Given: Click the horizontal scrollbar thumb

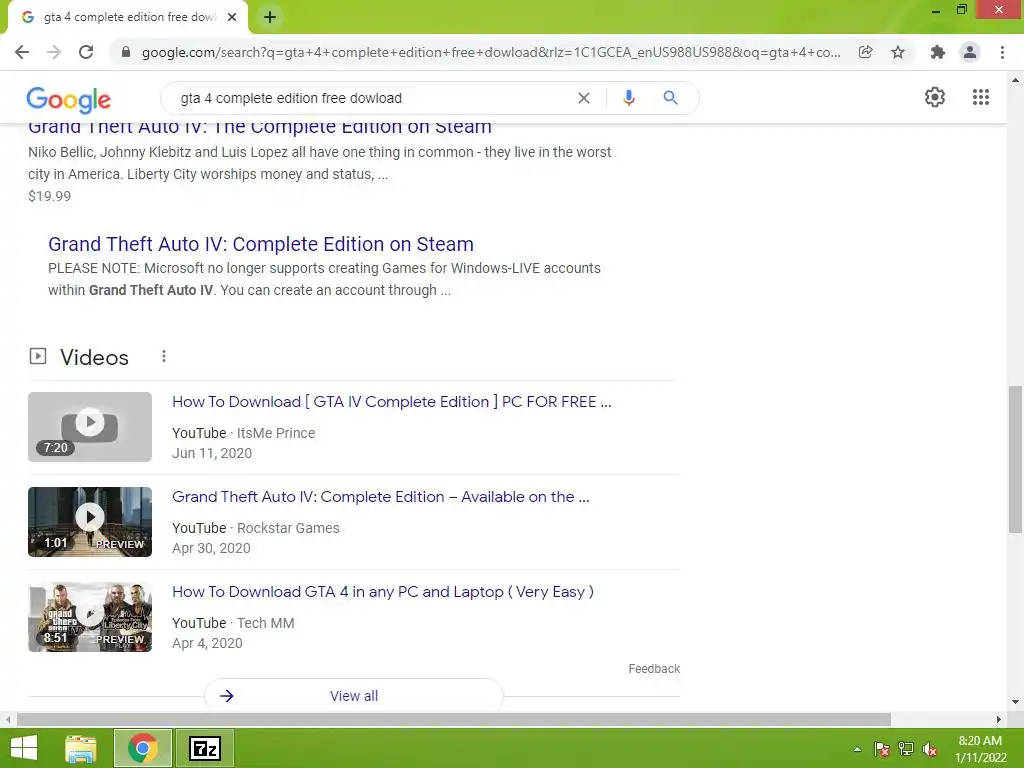Looking at the screenshot, I should pos(454,719).
